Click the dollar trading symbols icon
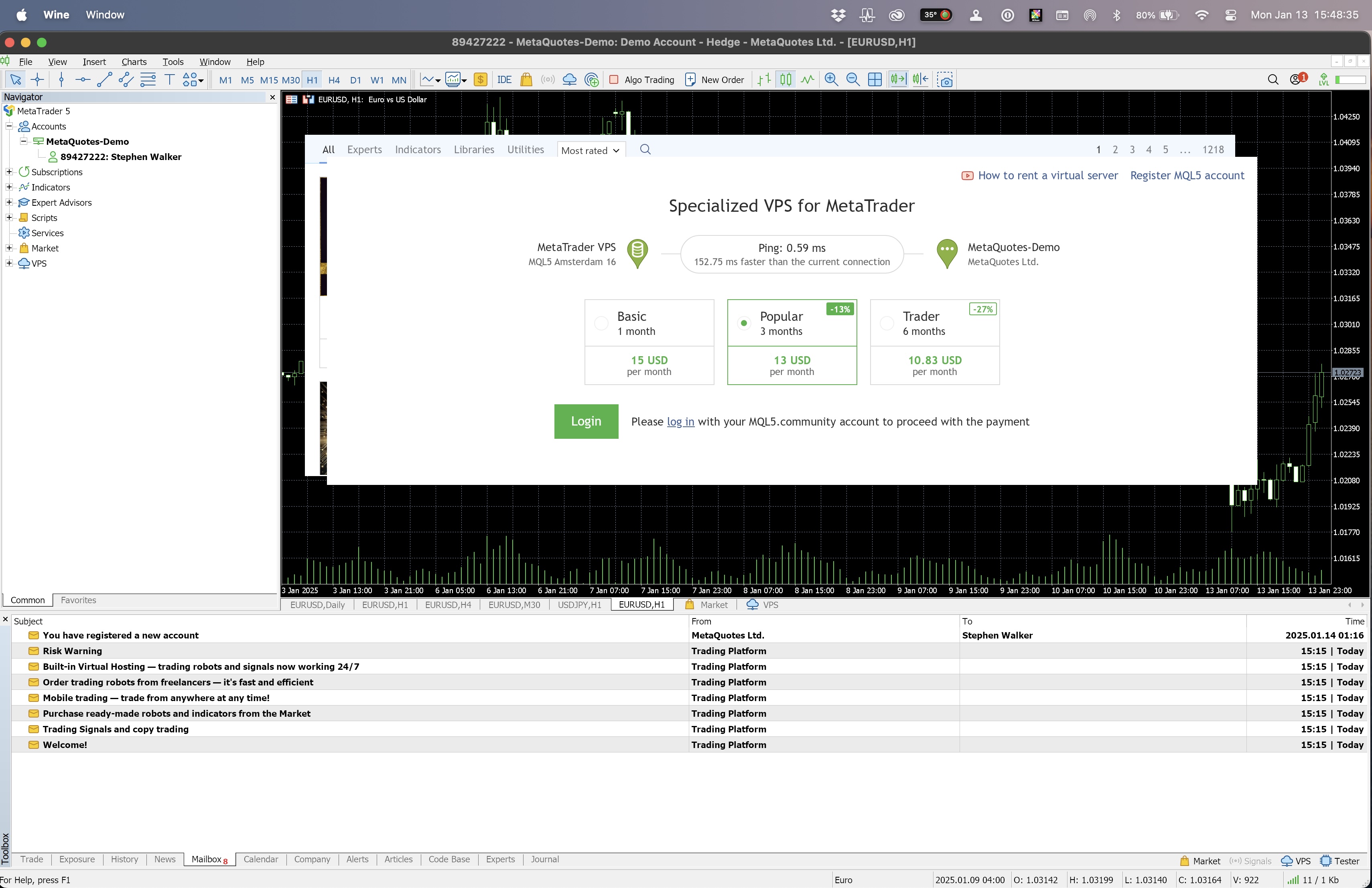 point(480,79)
